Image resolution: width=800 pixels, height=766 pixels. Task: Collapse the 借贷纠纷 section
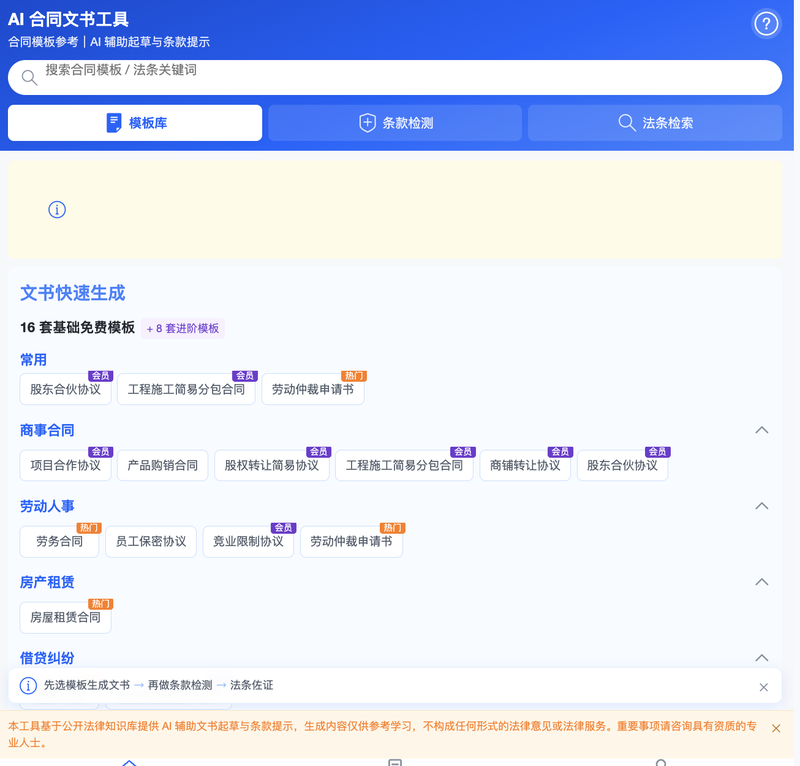coord(761,658)
